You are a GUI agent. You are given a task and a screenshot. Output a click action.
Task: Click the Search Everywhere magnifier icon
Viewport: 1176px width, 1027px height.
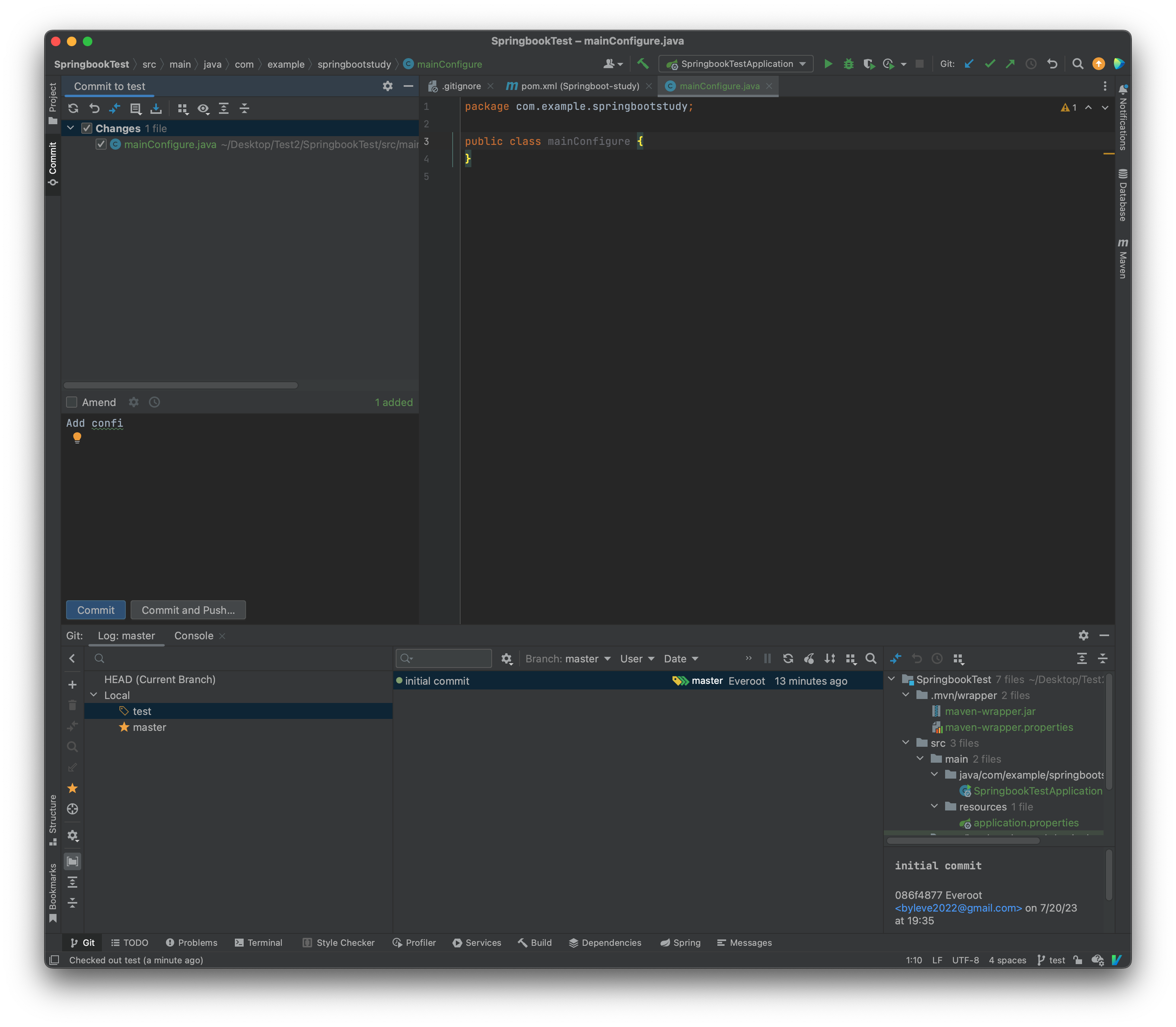[1077, 64]
